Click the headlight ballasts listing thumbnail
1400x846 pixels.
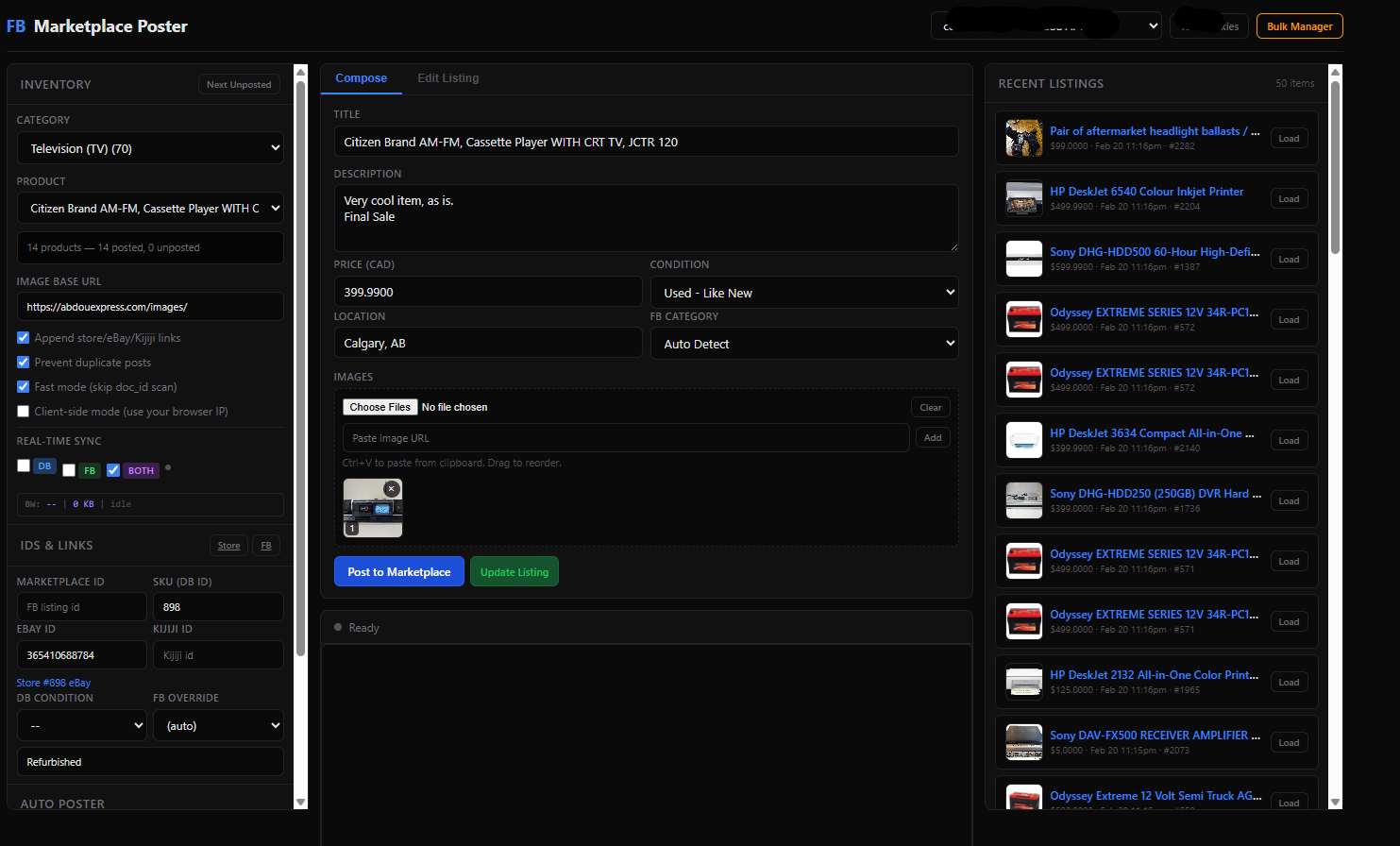click(1024, 139)
